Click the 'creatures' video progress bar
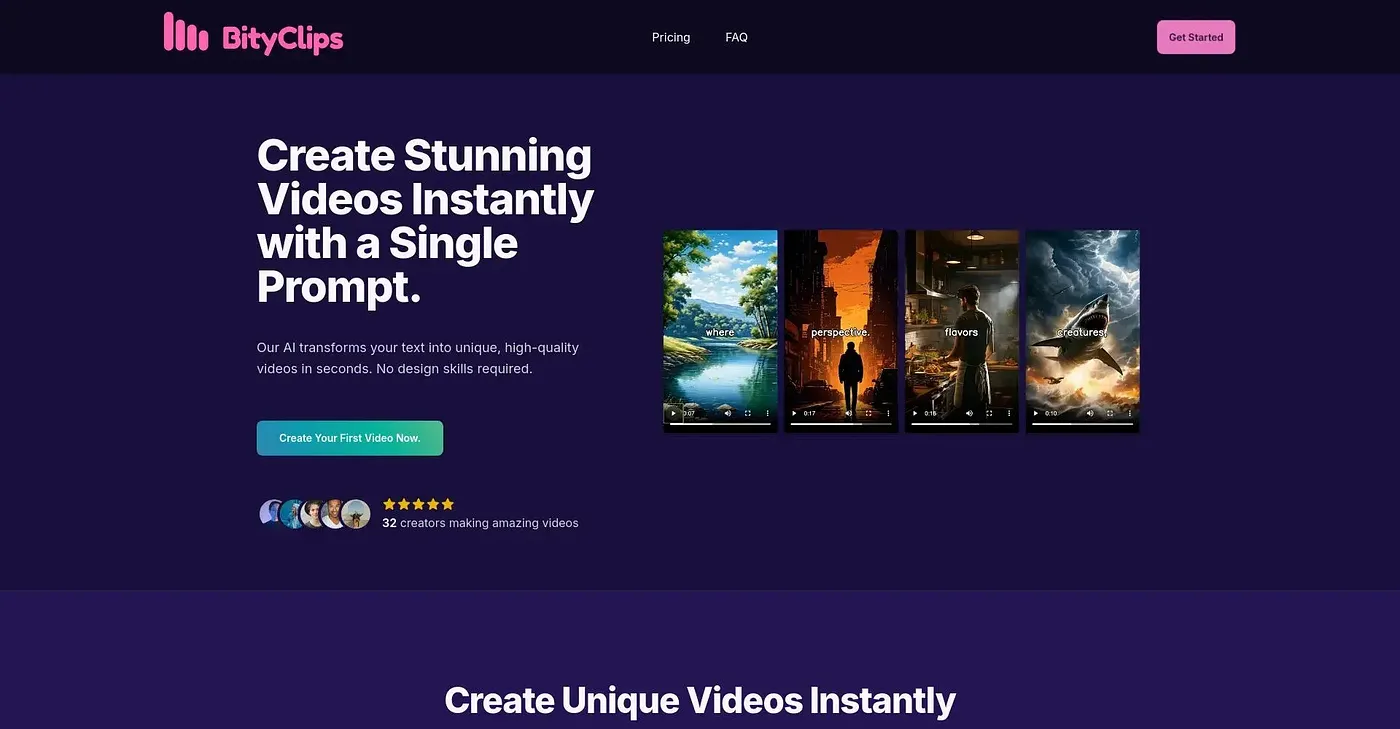This screenshot has width=1400, height=729. [1083, 424]
